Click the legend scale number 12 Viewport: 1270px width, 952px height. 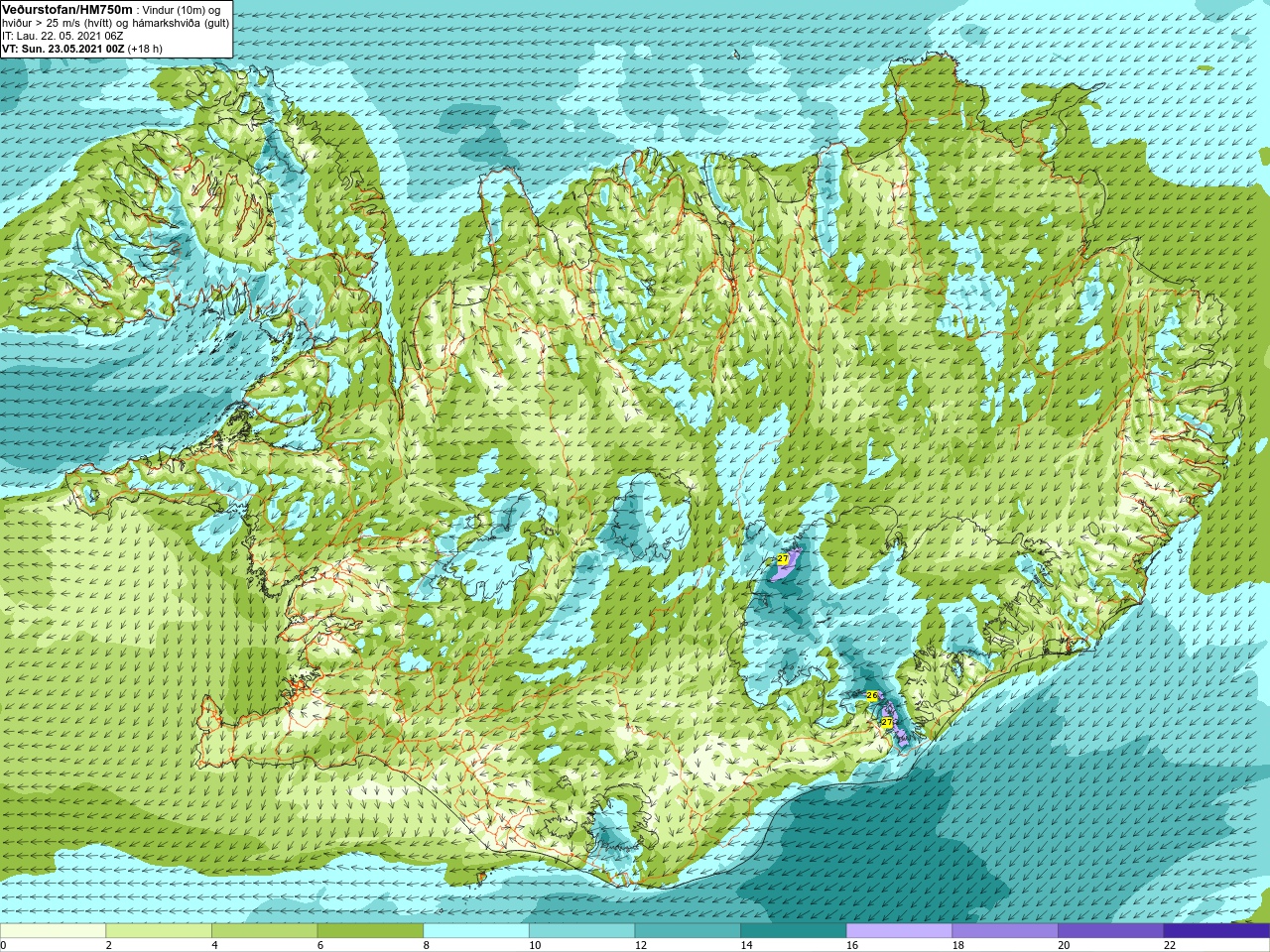(x=641, y=945)
